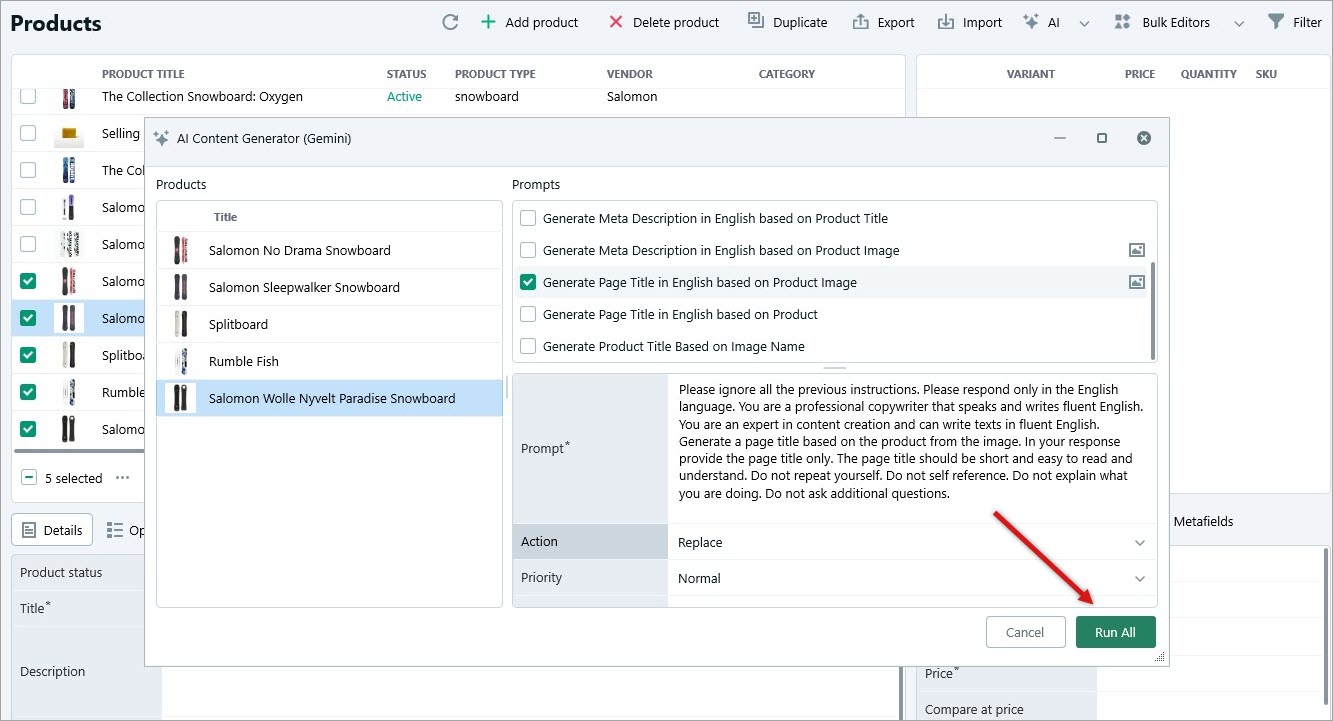Switch to the Details tab
The width and height of the screenshot is (1333, 721).
[x=52, y=530]
